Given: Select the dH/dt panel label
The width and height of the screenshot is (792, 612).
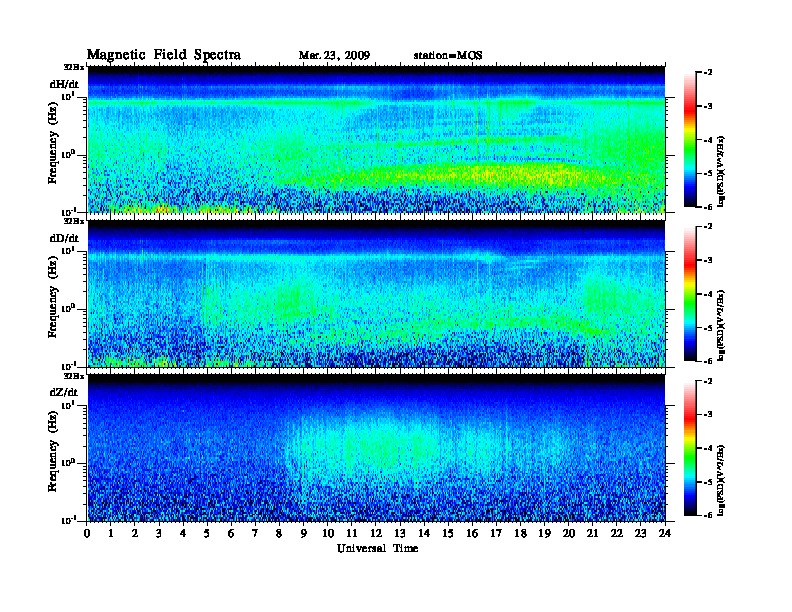Looking at the screenshot, I should (x=64, y=85).
